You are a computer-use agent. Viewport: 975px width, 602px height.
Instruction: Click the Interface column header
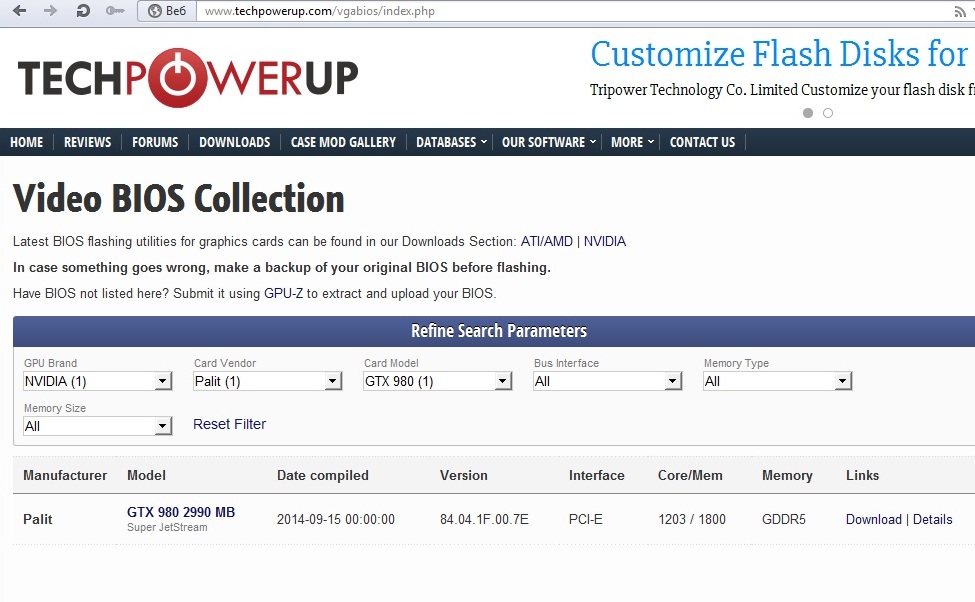tap(596, 476)
